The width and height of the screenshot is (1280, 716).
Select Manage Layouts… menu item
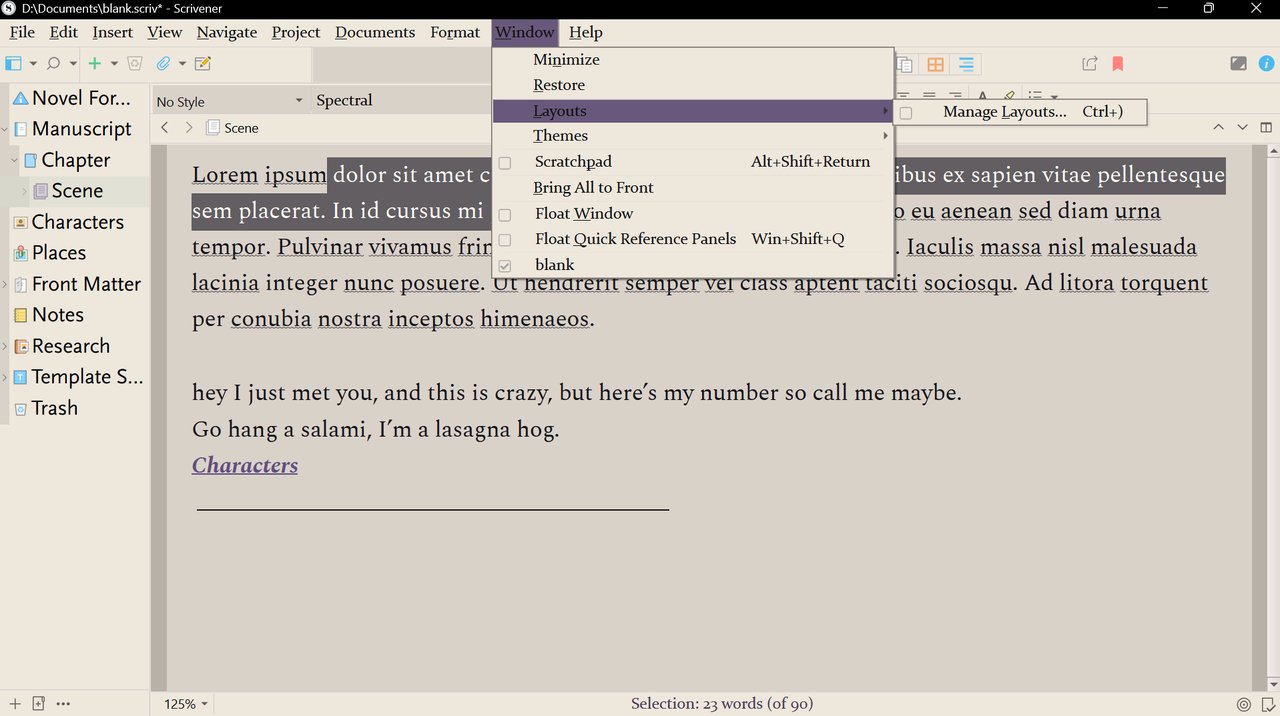point(1021,112)
